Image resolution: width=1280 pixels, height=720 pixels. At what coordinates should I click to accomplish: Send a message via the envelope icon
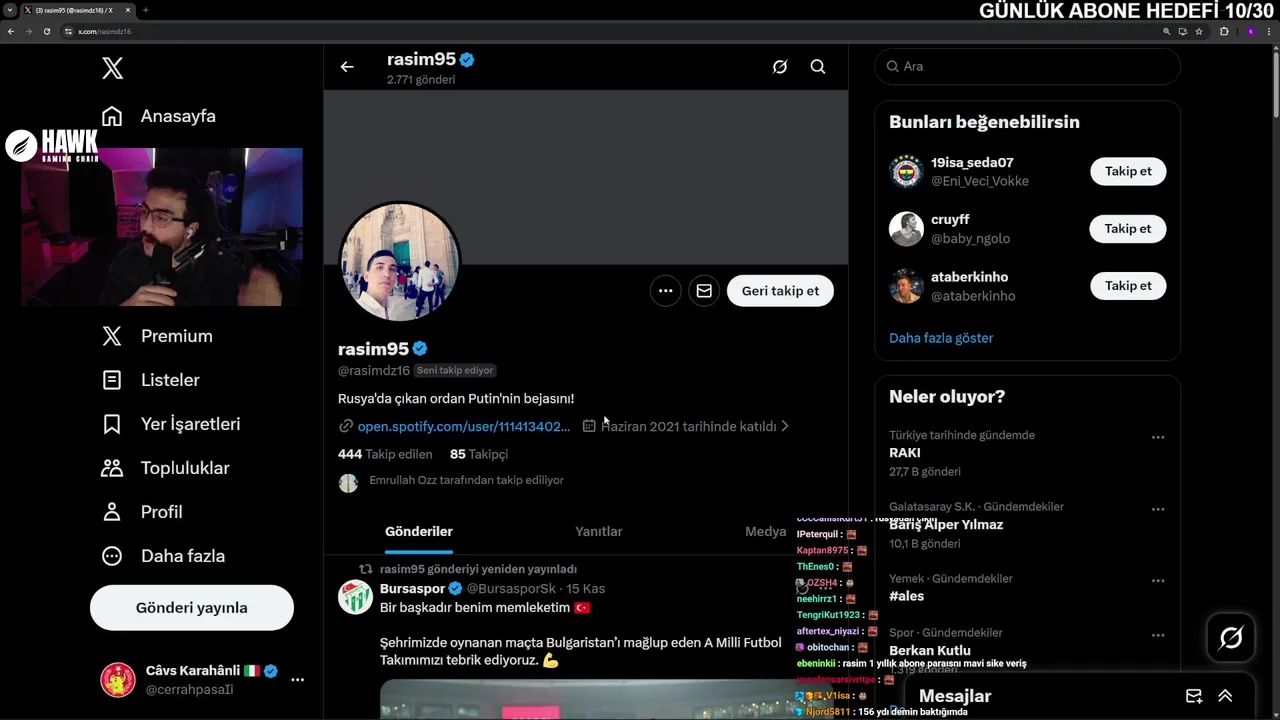[x=704, y=291]
